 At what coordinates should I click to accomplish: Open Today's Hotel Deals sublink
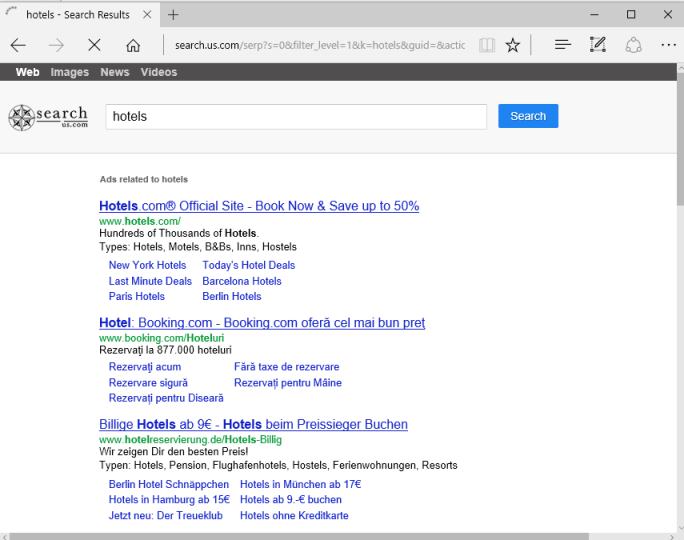click(x=249, y=265)
